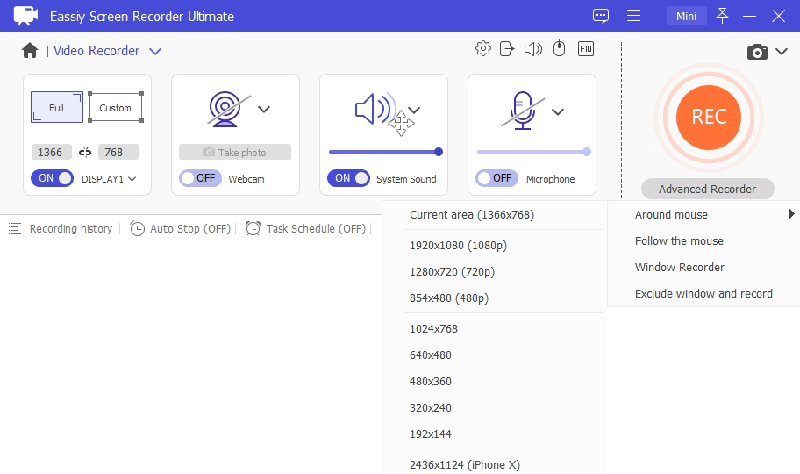Select the Custom region option
Viewport: 800px width, 474px height.
116,107
